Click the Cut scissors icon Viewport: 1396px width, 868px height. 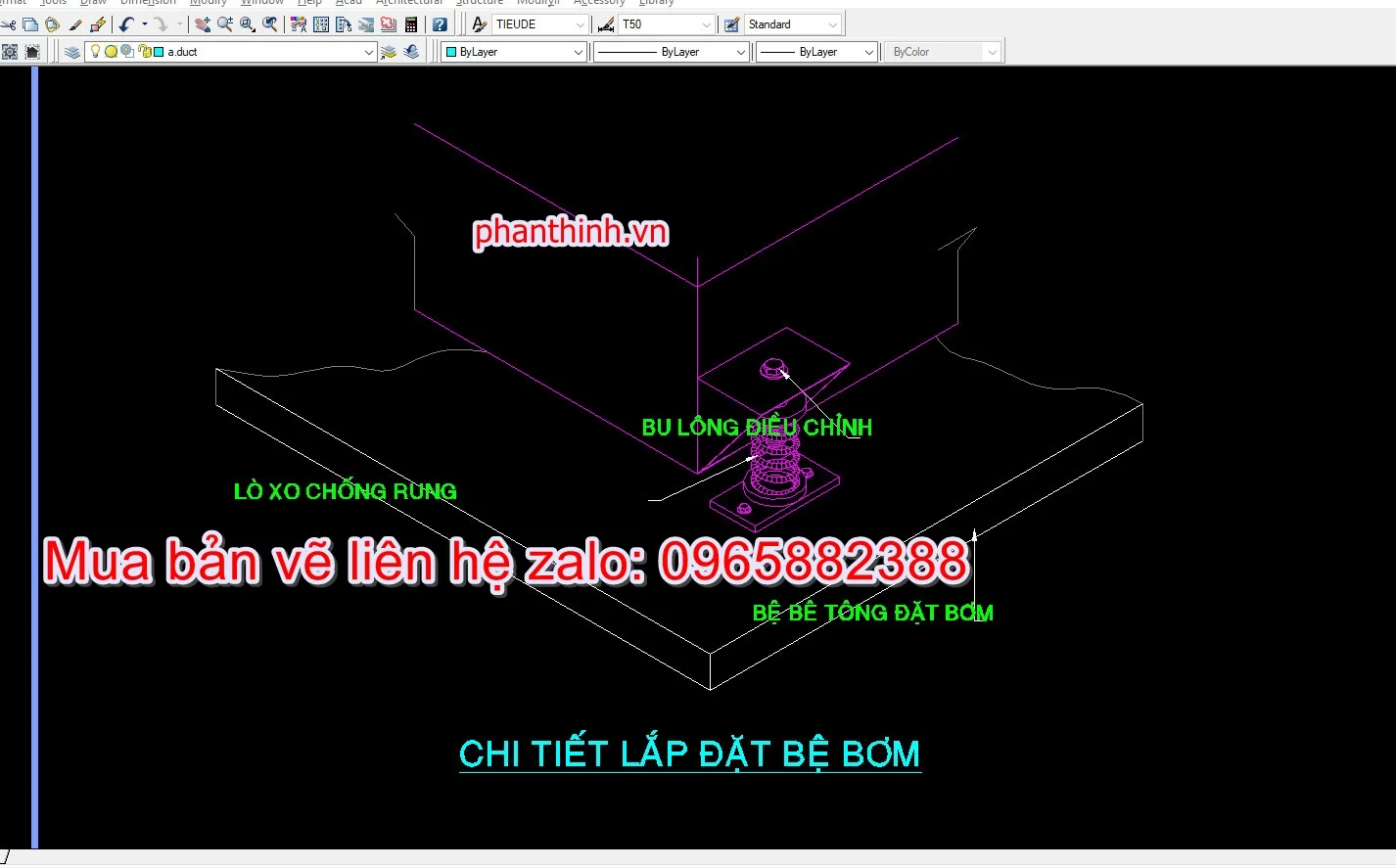tap(8, 24)
